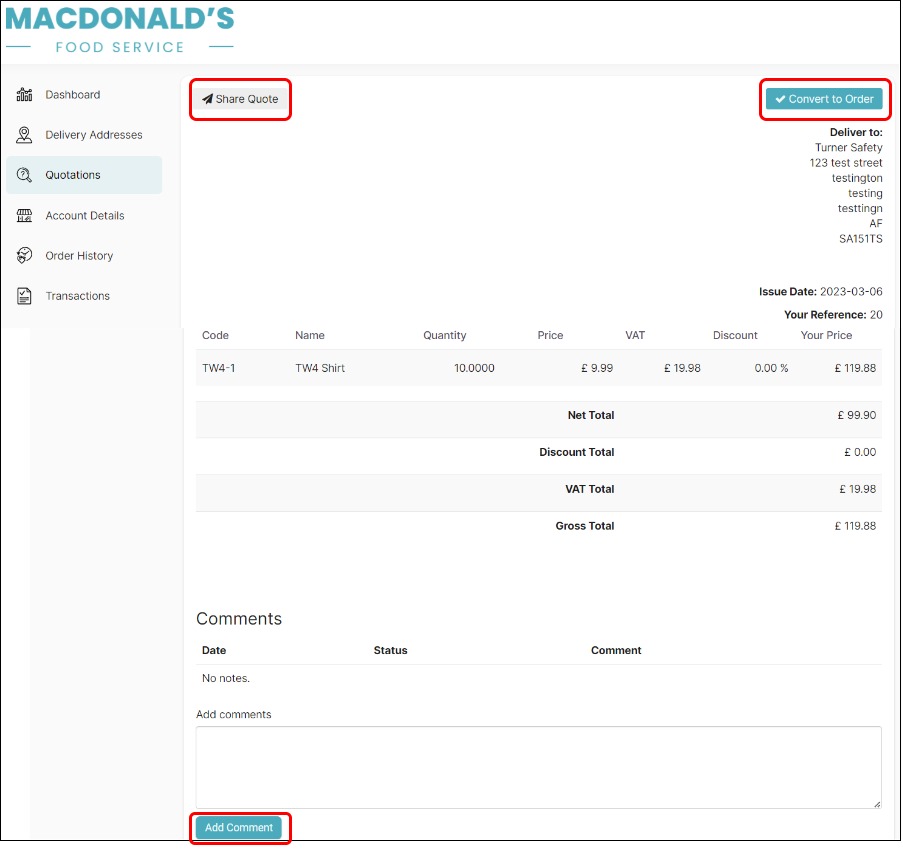Image resolution: width=903 pixels, height=851 pixels.
Task: Click inside the Add comments text area
Action: [538, 767]
